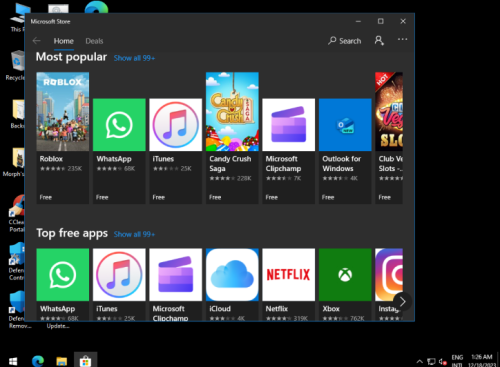Click the 228K rating under Candy Crush
This screenshot has height=367, width=500.
[244, 178]
